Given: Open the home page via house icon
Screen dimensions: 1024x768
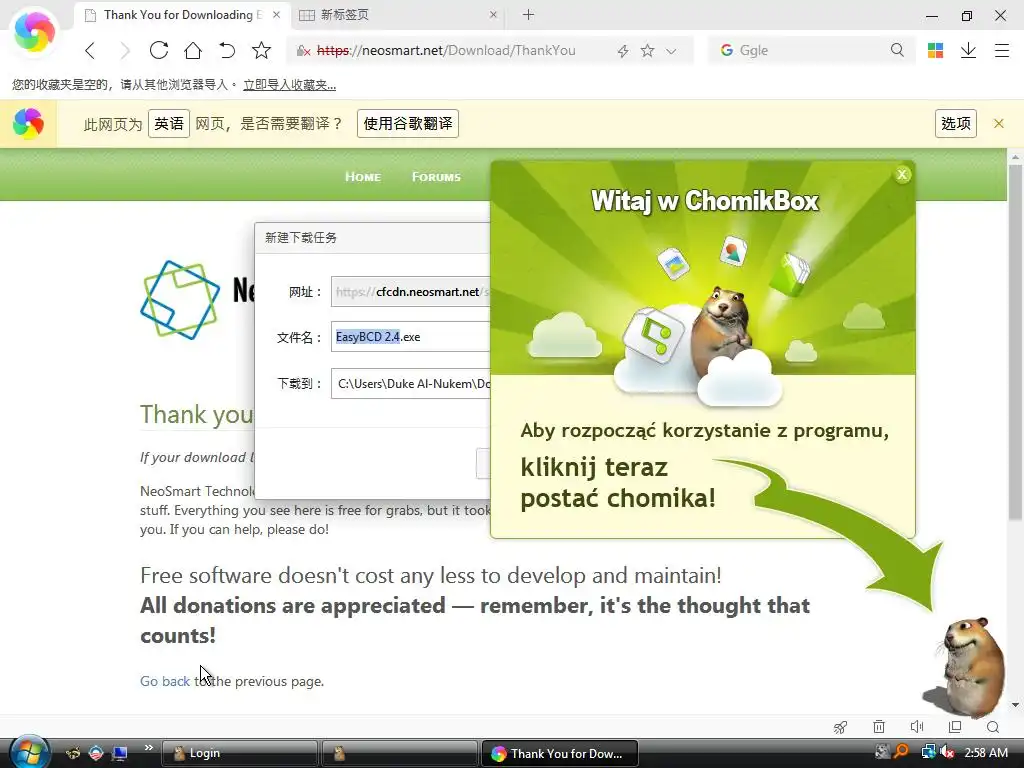Looking at the screenshot, I should 193,50.
